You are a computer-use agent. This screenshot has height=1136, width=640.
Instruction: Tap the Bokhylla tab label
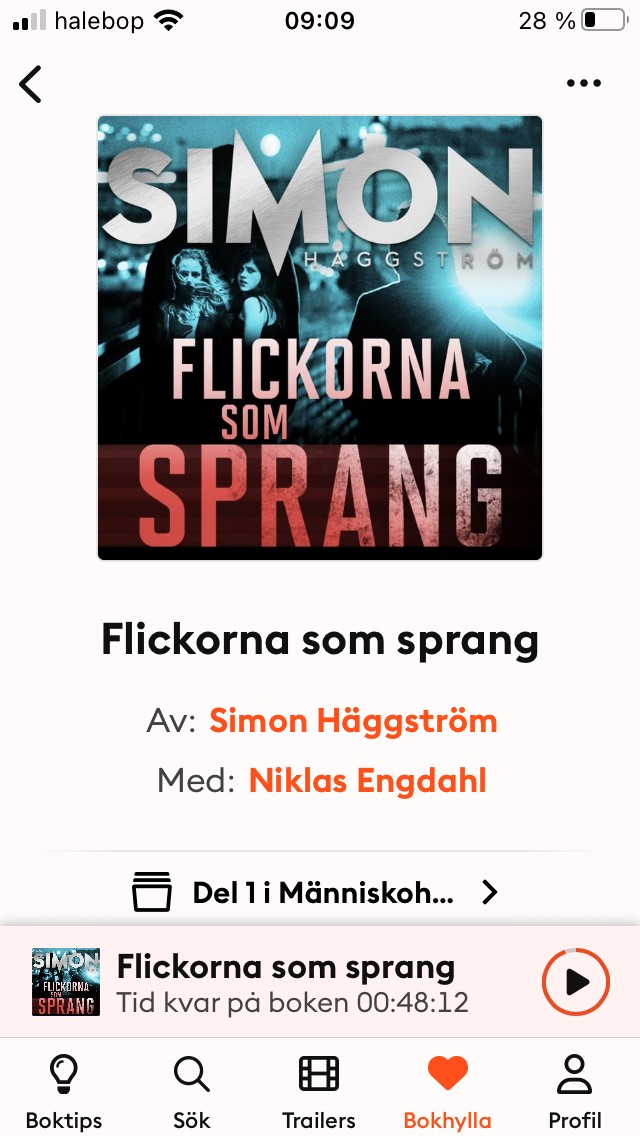[447, 1120]
